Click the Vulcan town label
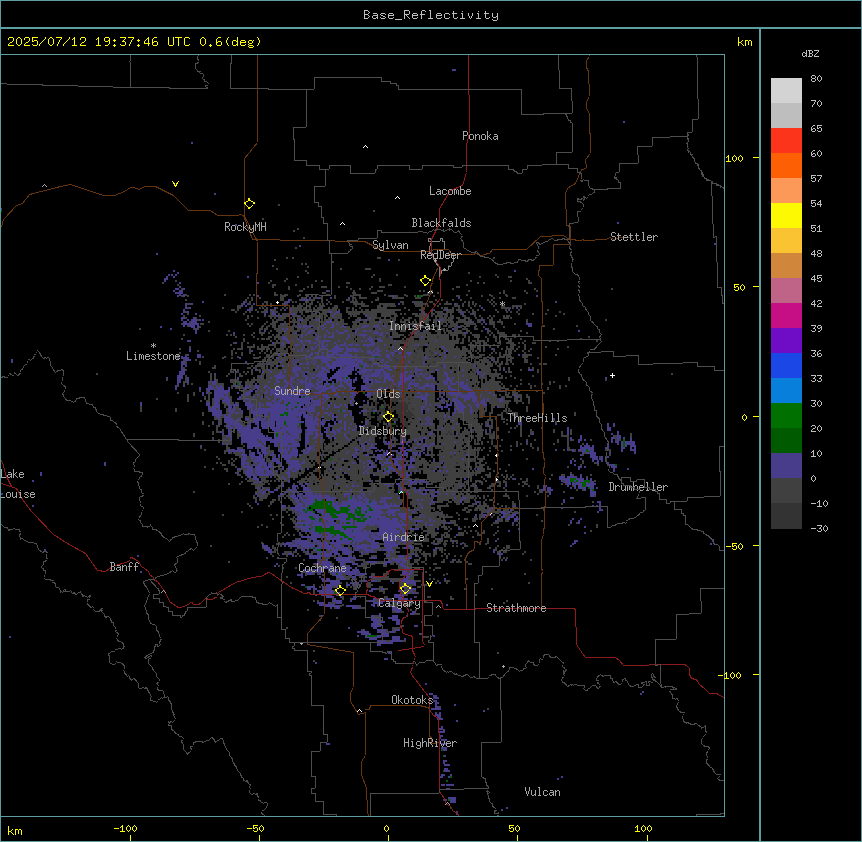This screenshot has height=842, width=862. tap(542, 792)
